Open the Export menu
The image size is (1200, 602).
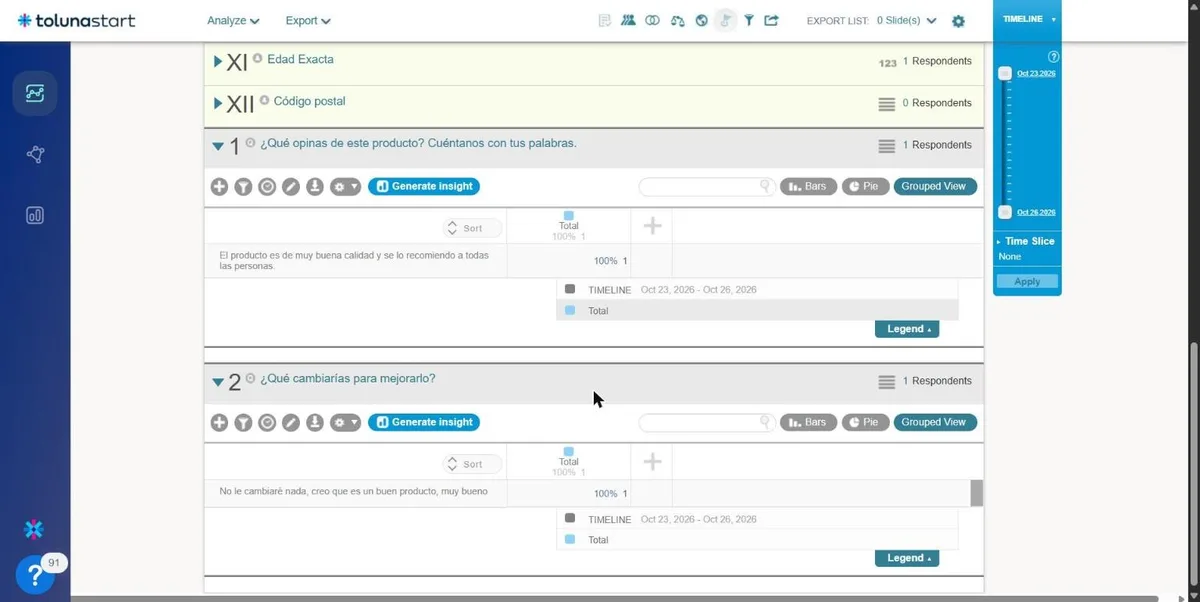[308, 20]
